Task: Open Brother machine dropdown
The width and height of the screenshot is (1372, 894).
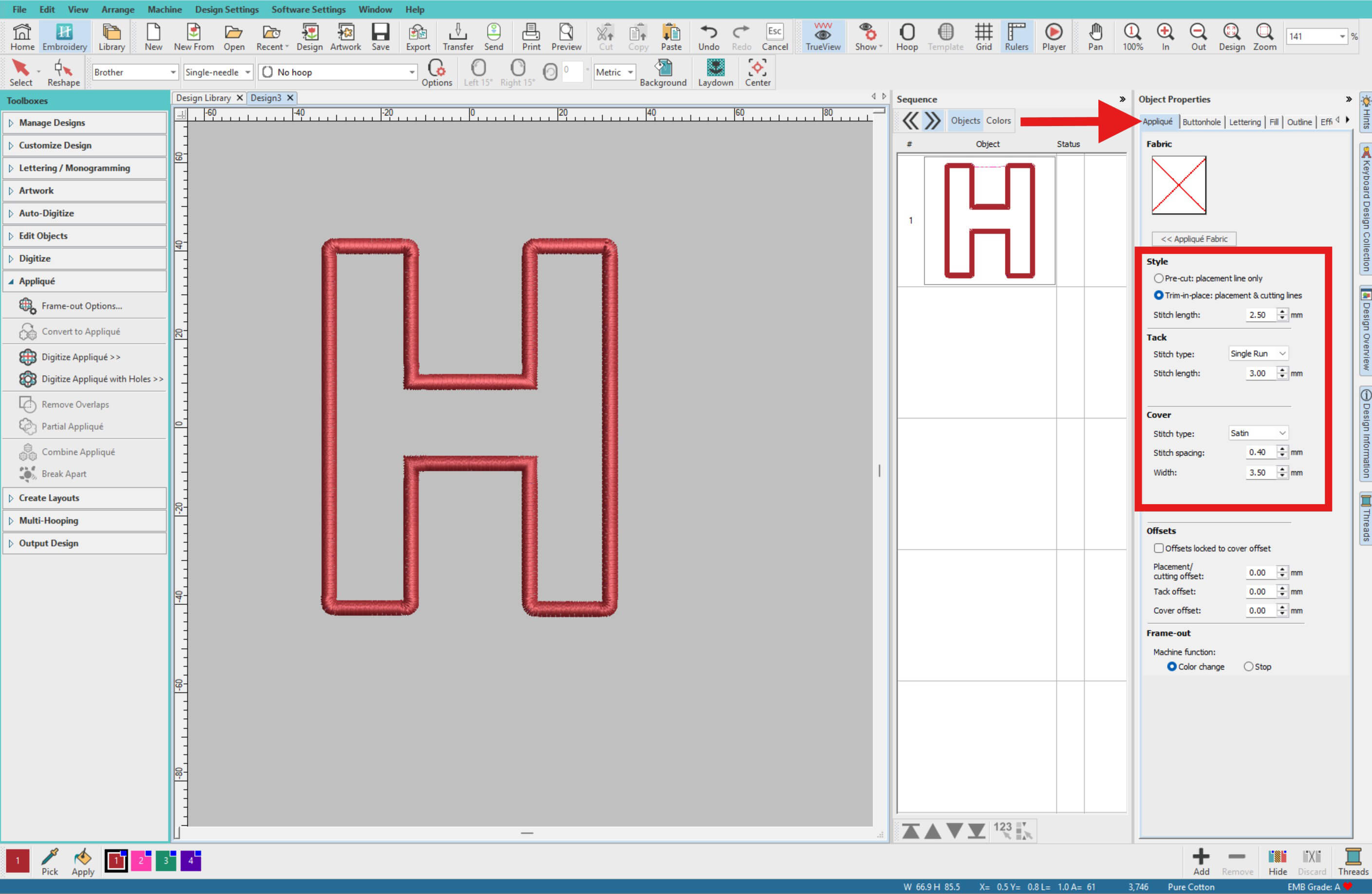Action: [x=134, y=72]
